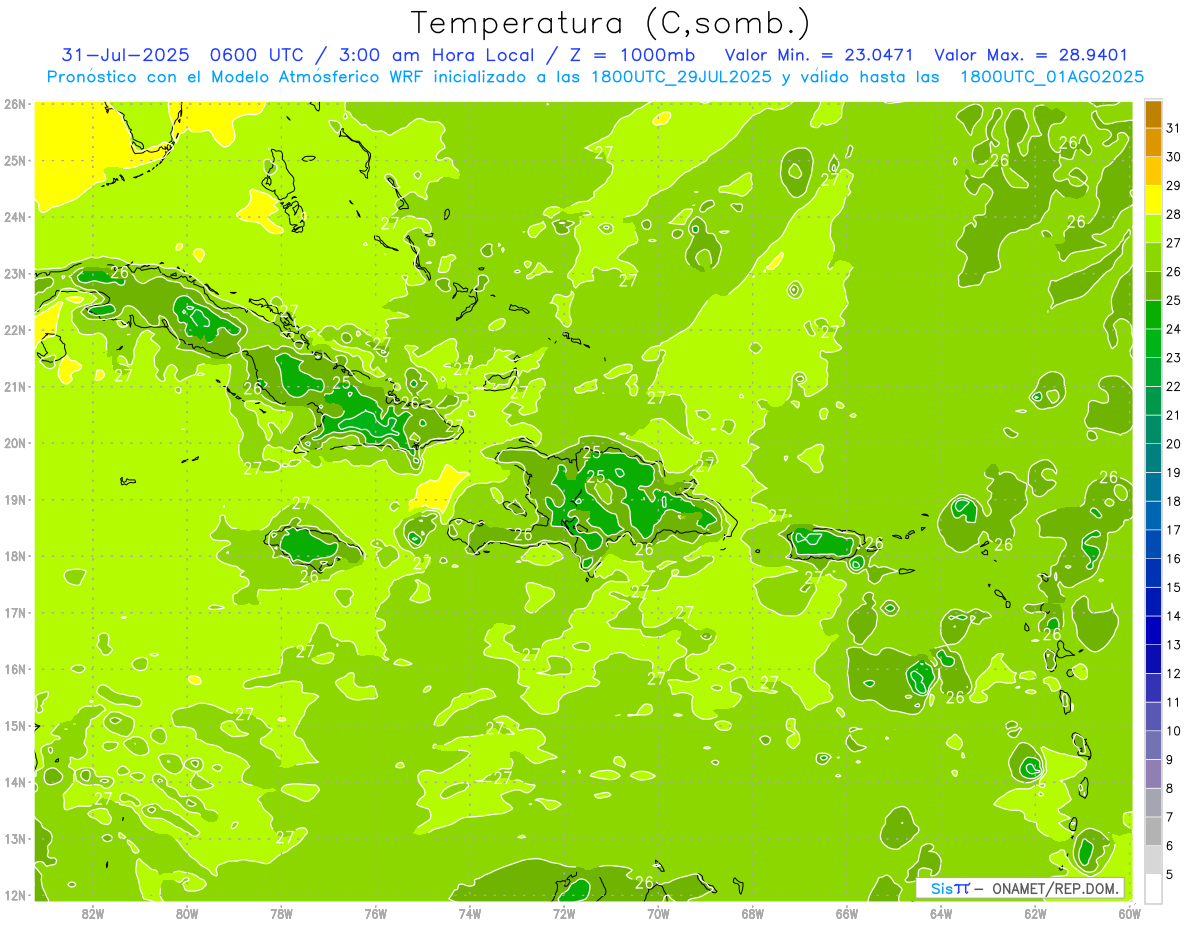Click the '0600 UTC' time text
1200x927 pixels.
click(x=257, y=55)
